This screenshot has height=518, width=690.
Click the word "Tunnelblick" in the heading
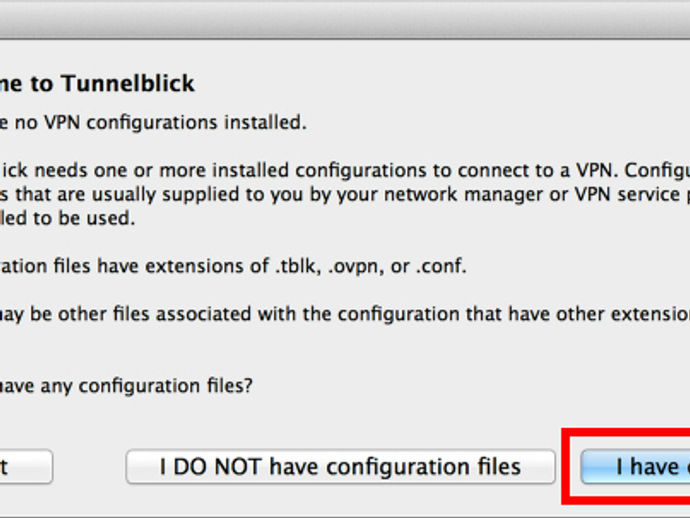[128, 84]
